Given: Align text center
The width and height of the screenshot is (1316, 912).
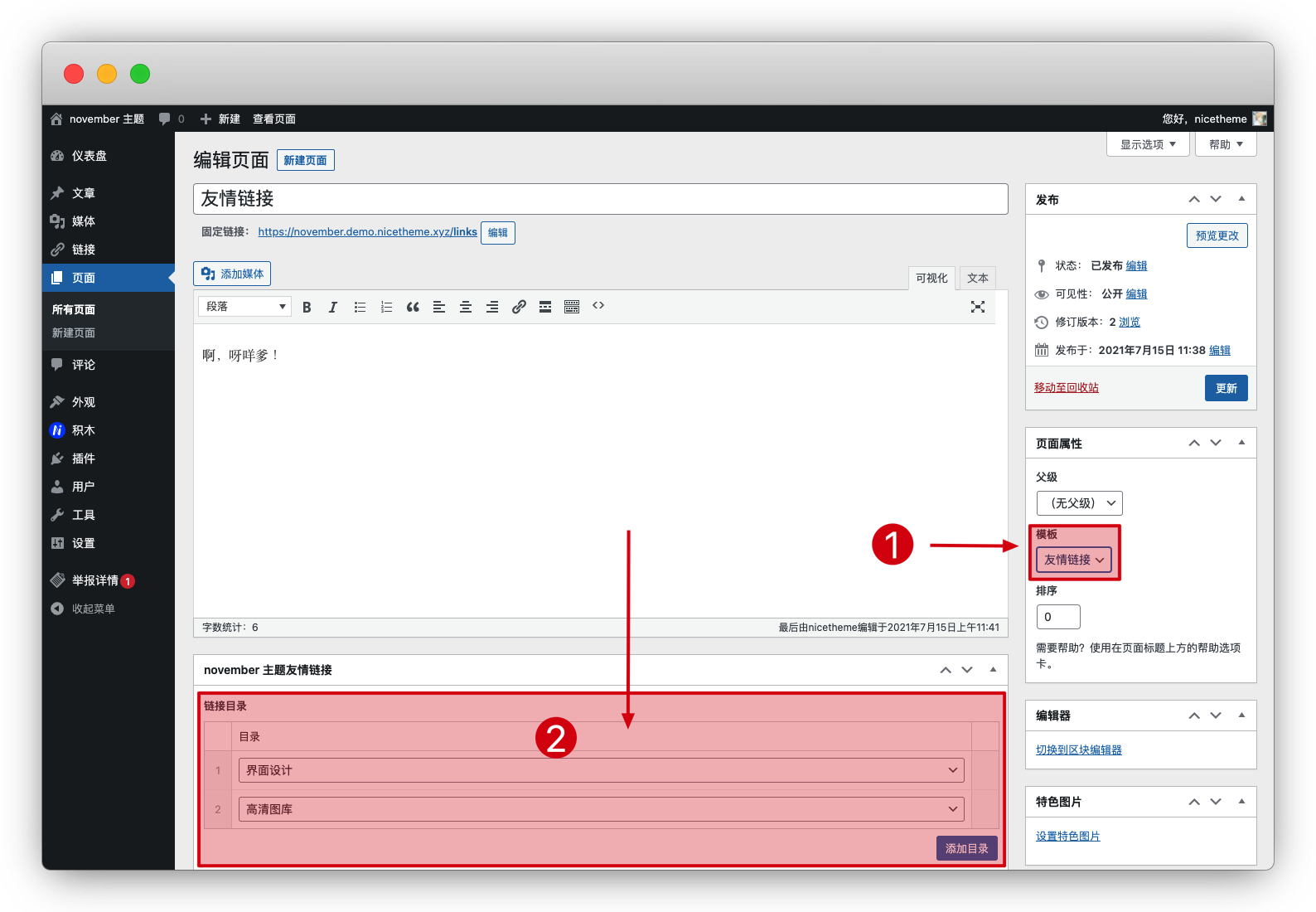Looking at the screenshot, I should click(466, 307).
